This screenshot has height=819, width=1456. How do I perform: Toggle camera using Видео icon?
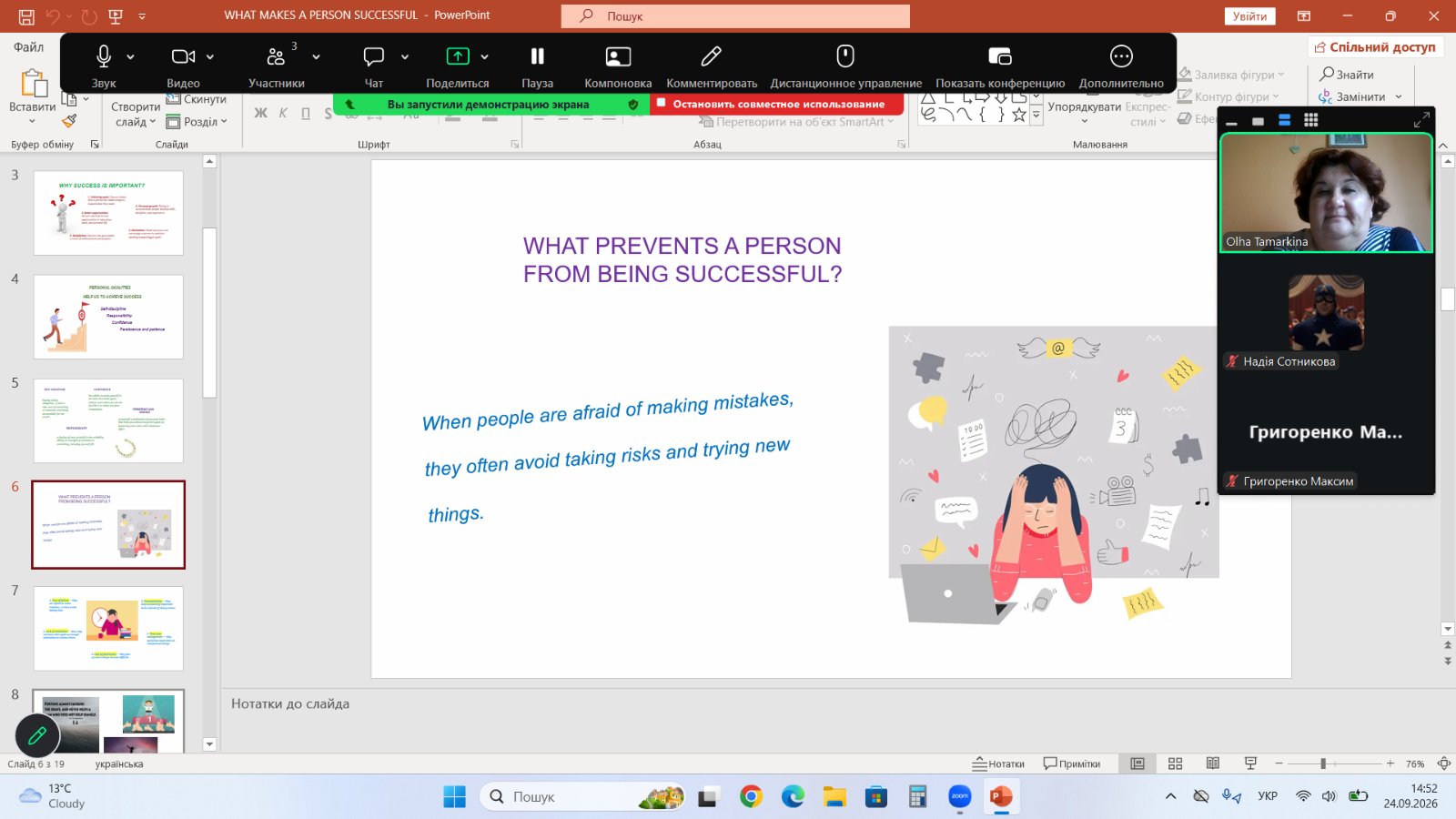pyautogui.click(x=183, y=56)
